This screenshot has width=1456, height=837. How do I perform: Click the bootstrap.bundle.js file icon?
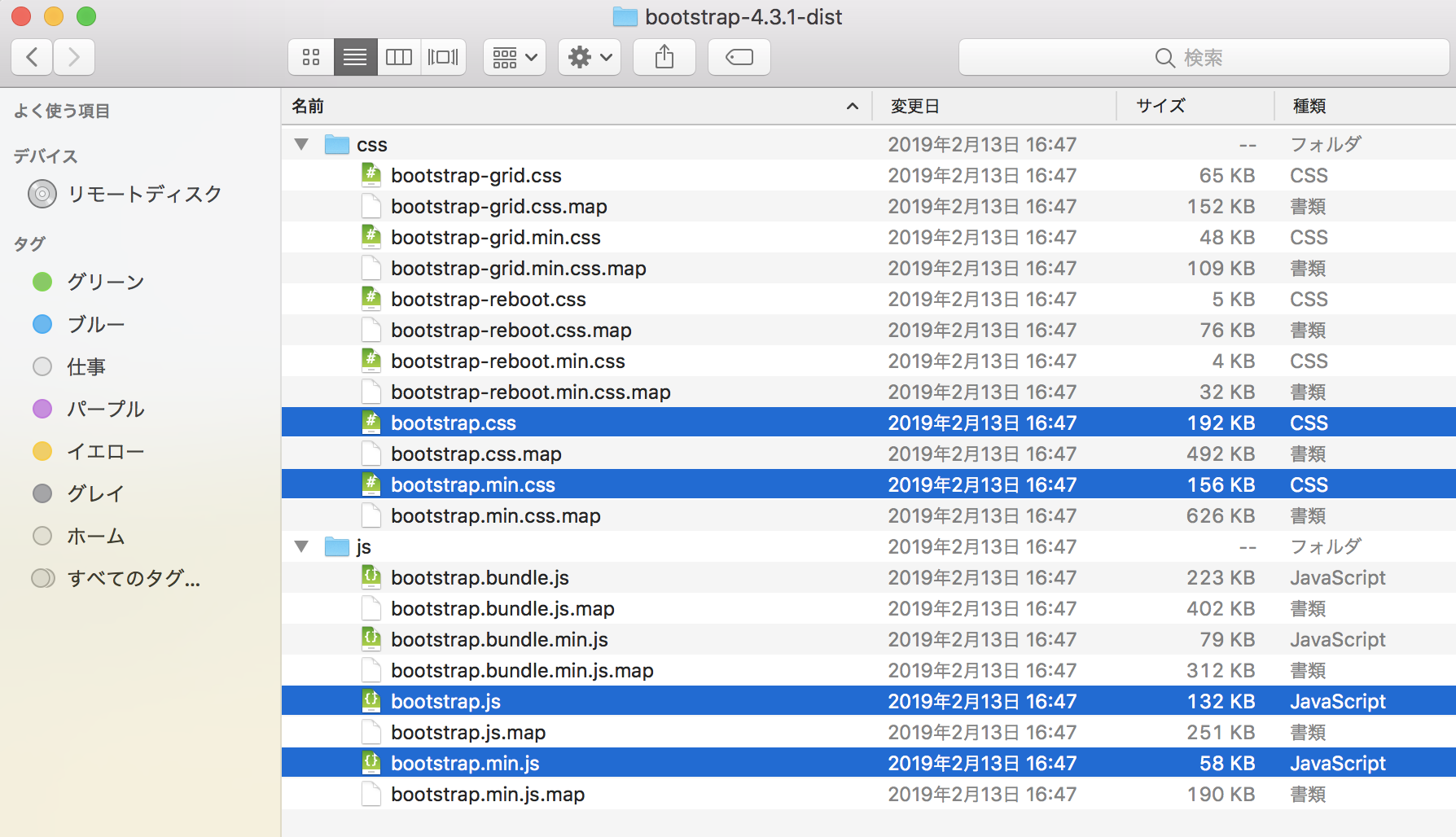pos(371,577)
